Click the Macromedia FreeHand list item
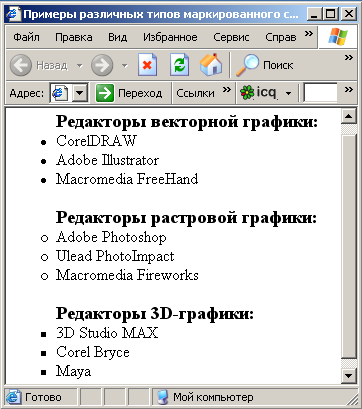The height and width of the screenshot is (409, 362). pos(127,179)
